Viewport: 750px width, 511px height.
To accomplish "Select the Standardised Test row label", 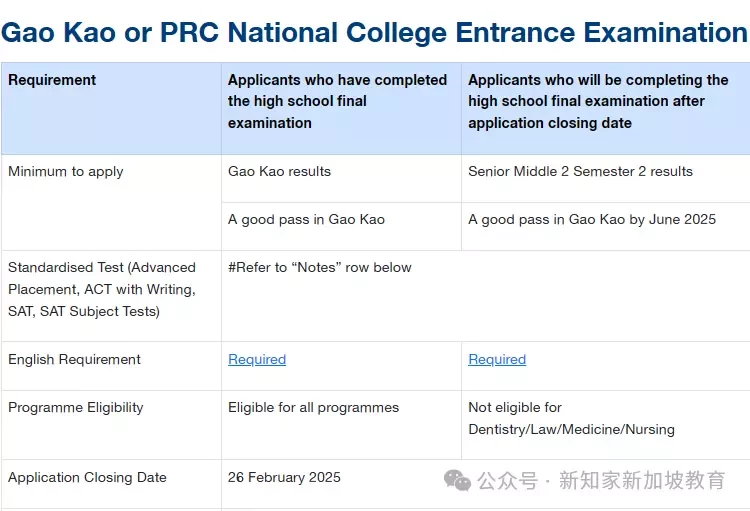I will tap(102, 289).
